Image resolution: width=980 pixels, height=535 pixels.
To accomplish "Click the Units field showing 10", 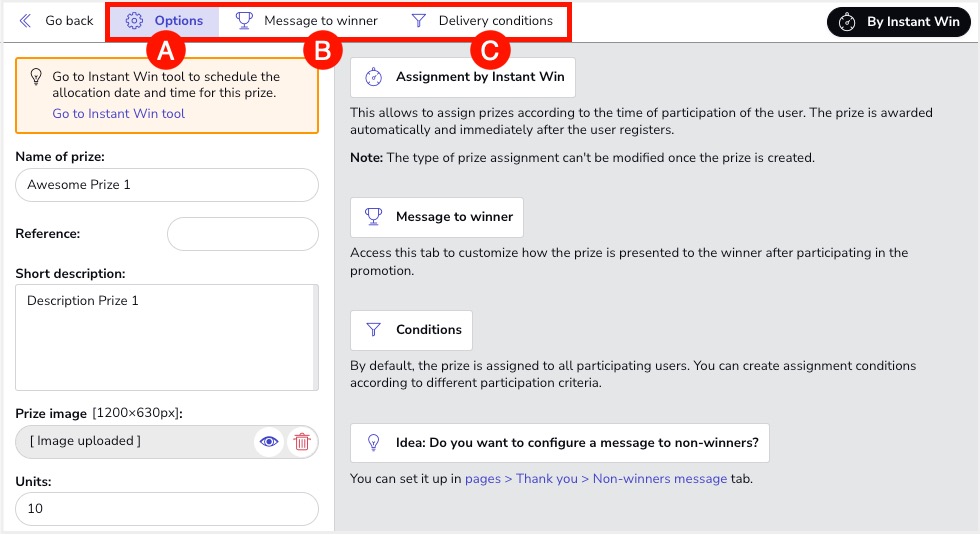I will (167, 509).
